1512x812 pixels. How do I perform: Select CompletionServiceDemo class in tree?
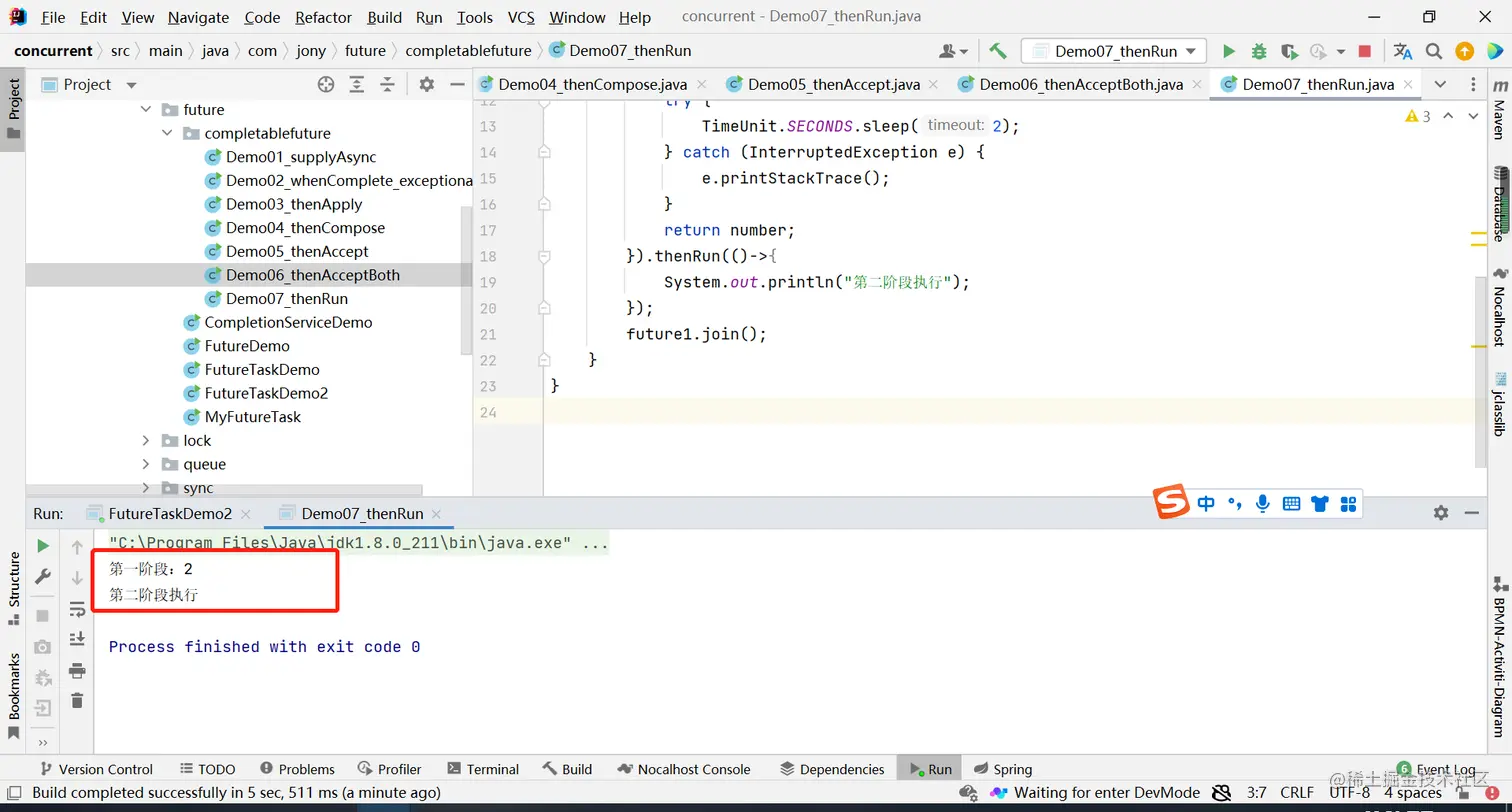coord(288,323)
